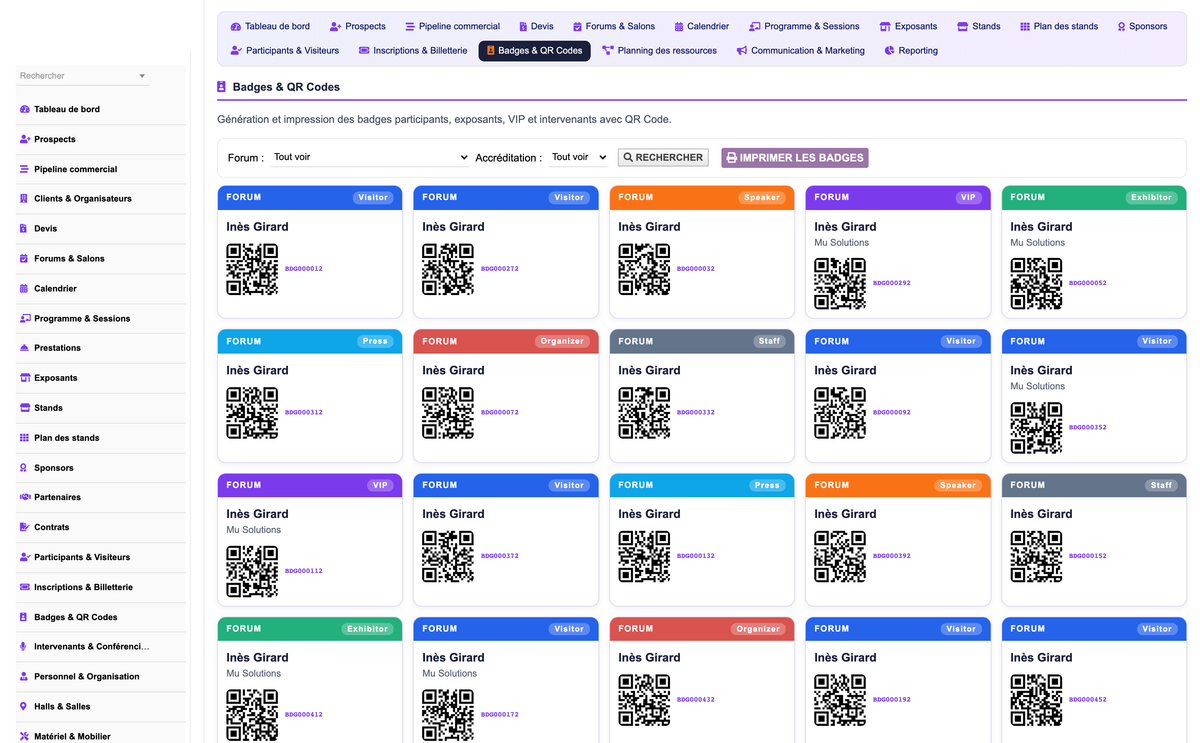
Task: Click the Tableau de bord sidebar icon
Action: tap(25, 109)
